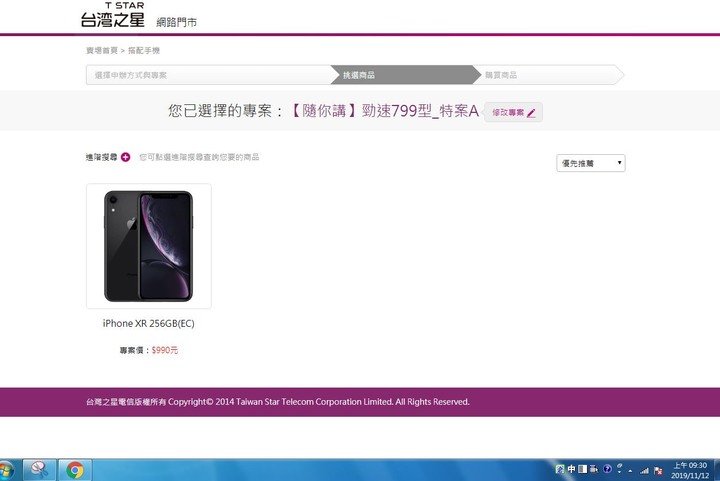
Task: Click the 搭配手機 breadcrumb
Action: point(144,50)
